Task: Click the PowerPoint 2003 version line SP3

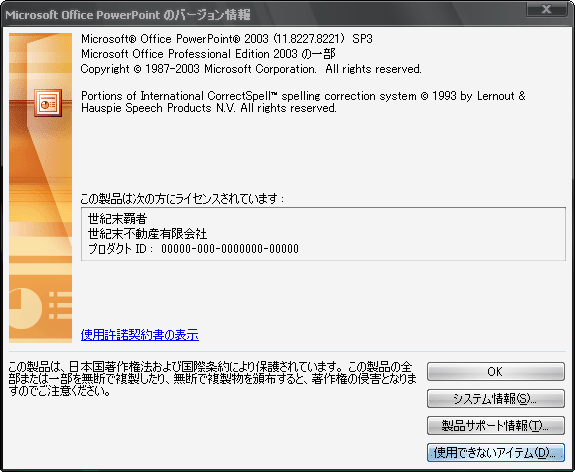Action: coord(227,39)
